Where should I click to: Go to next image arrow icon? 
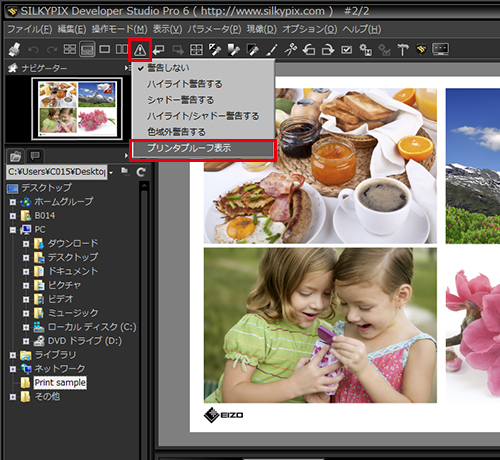[178, 50]
